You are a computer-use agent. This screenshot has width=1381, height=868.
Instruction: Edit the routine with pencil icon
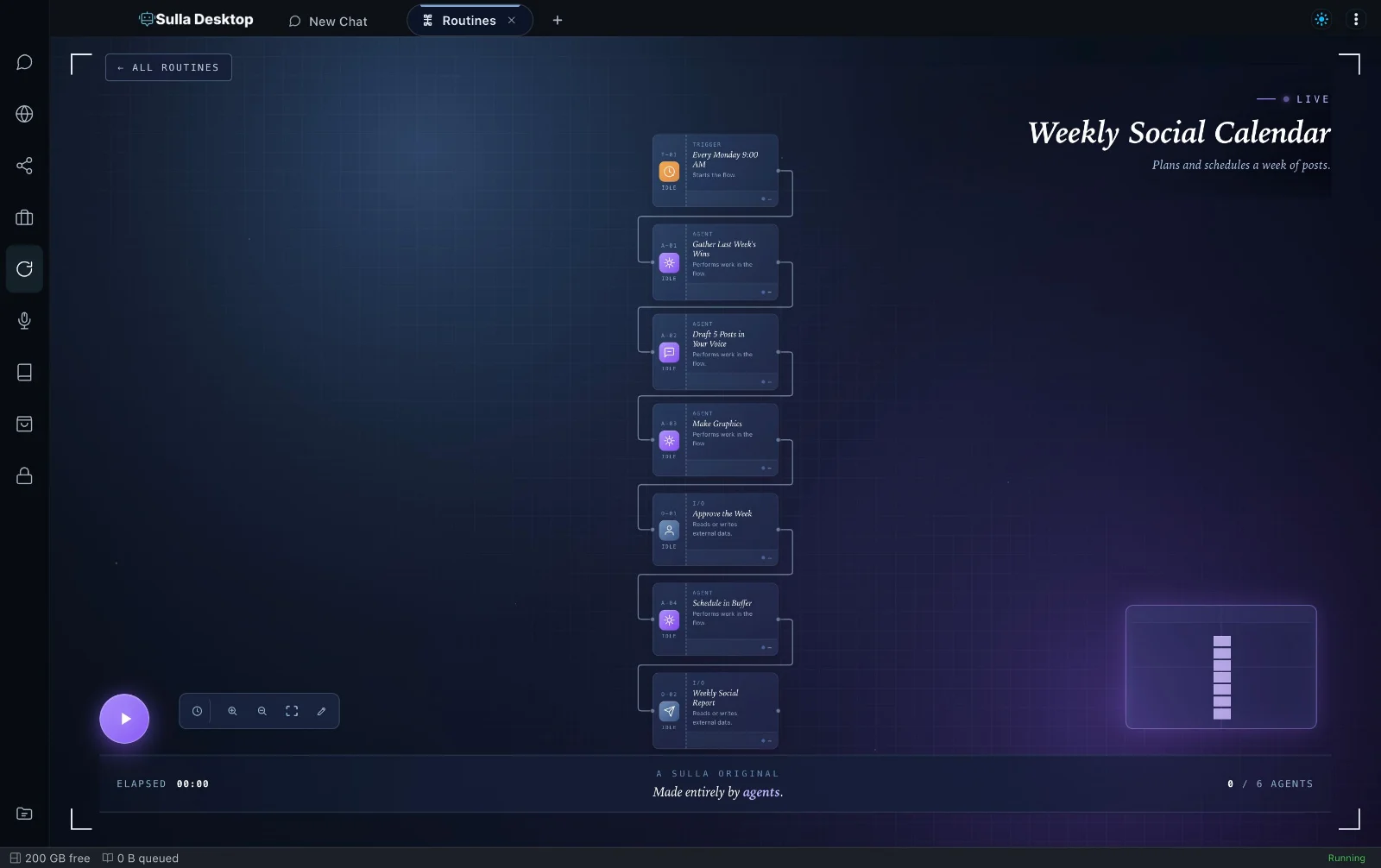(322, 712)
